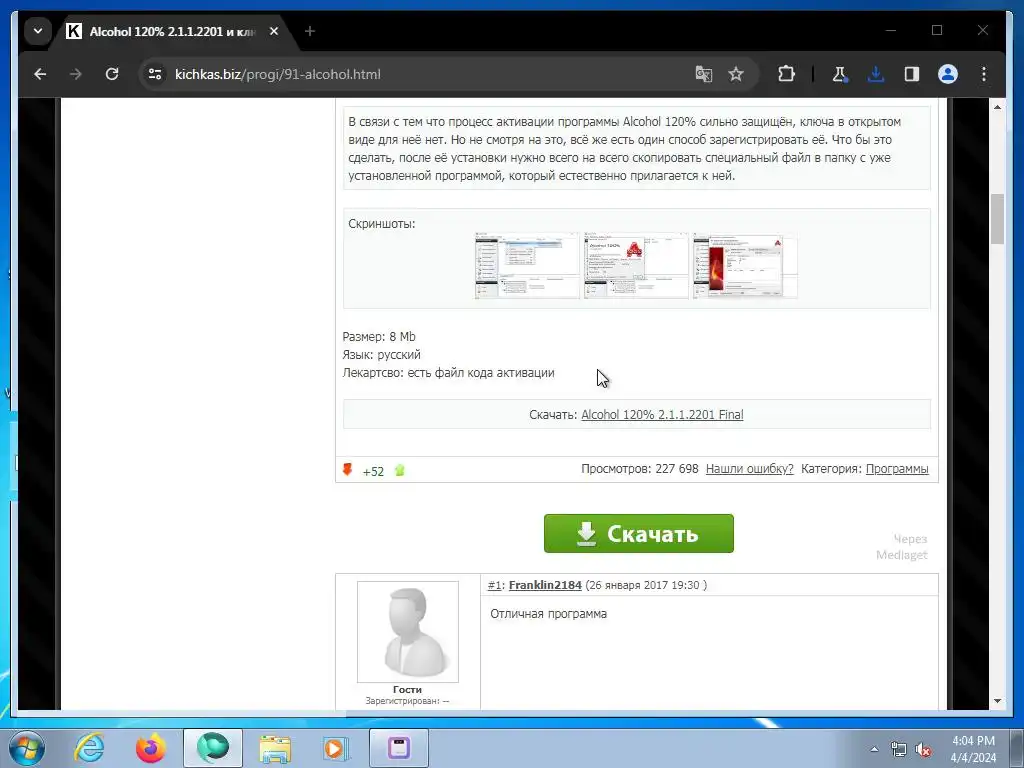The image size is (1024, 768).
Task: Click the forward navigation arrow
Action: tap(76, 74)
